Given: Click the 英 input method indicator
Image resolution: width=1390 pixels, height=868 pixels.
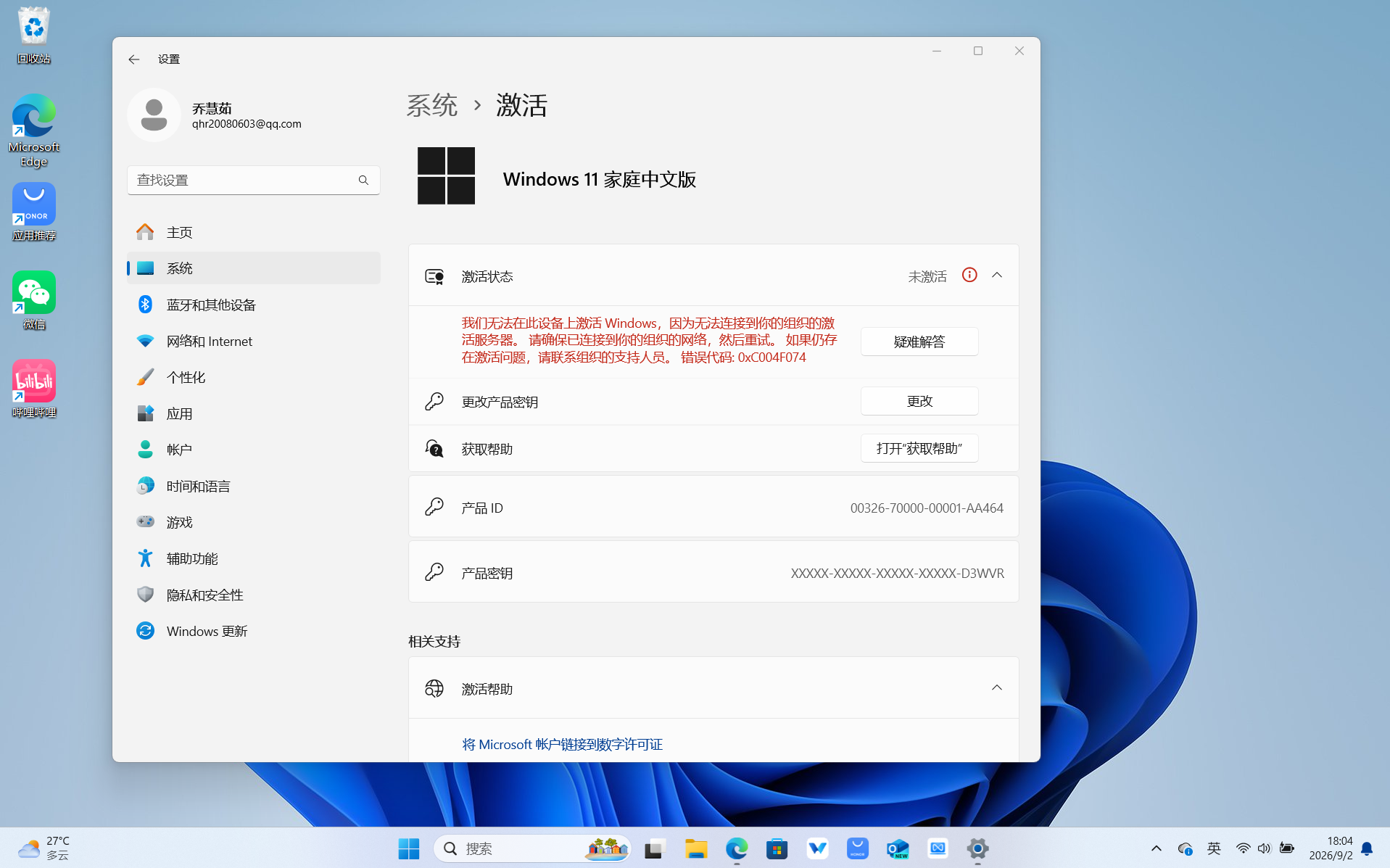Looking at the screenshot, I should (x=1214, y=848).
